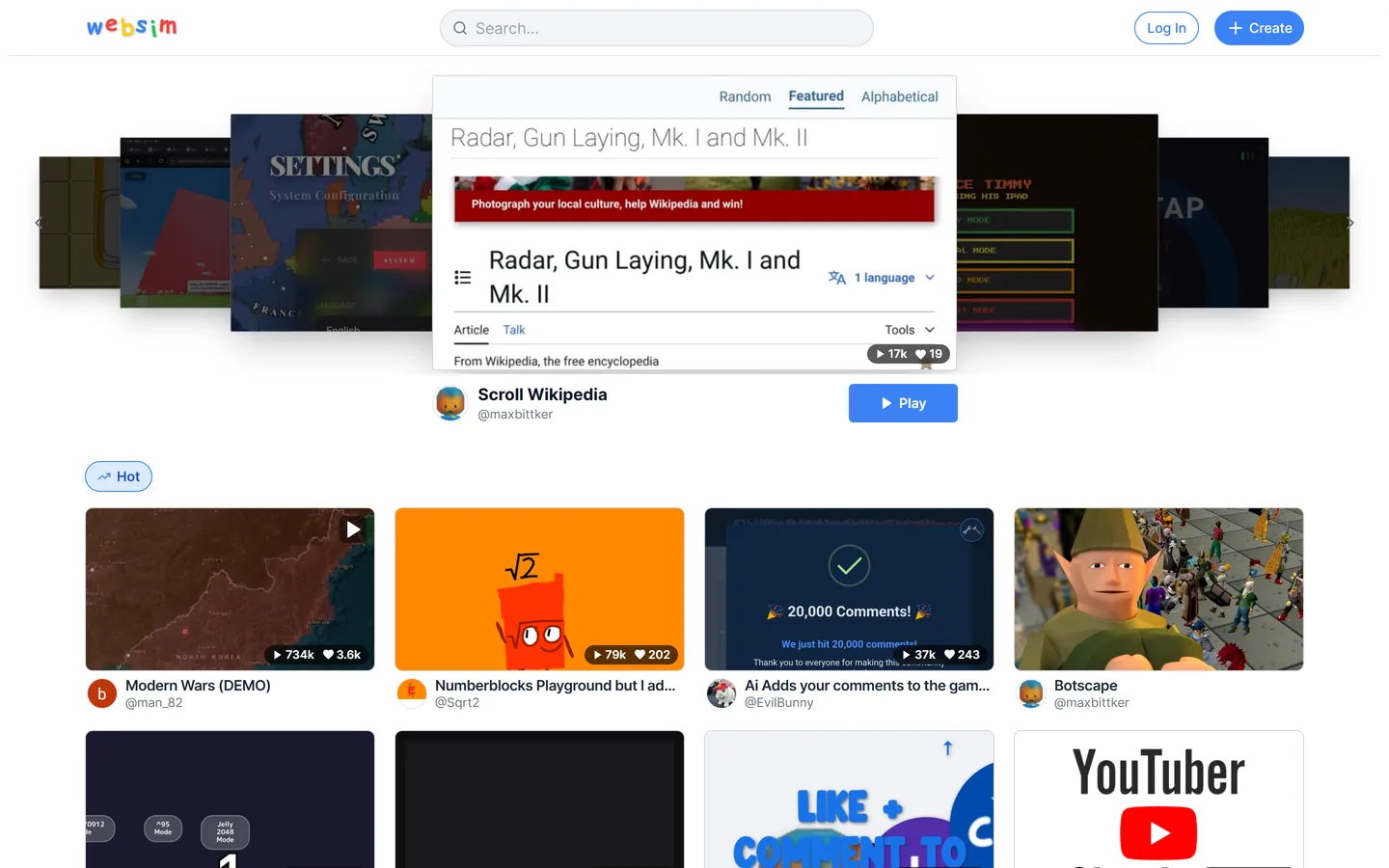This screenshot has width=1389, height=868.
Task: Play Scroll Wikipedia project
Action: (x=903, y=403)
